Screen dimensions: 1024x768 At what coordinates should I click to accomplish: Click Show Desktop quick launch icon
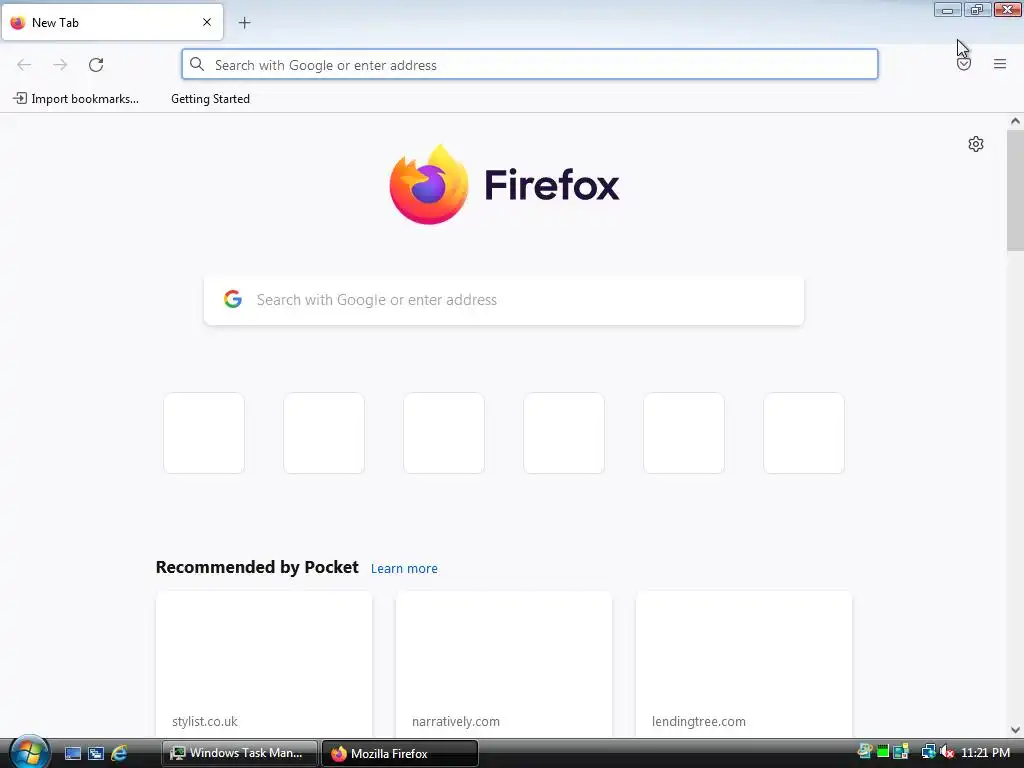tap(72, 754)
